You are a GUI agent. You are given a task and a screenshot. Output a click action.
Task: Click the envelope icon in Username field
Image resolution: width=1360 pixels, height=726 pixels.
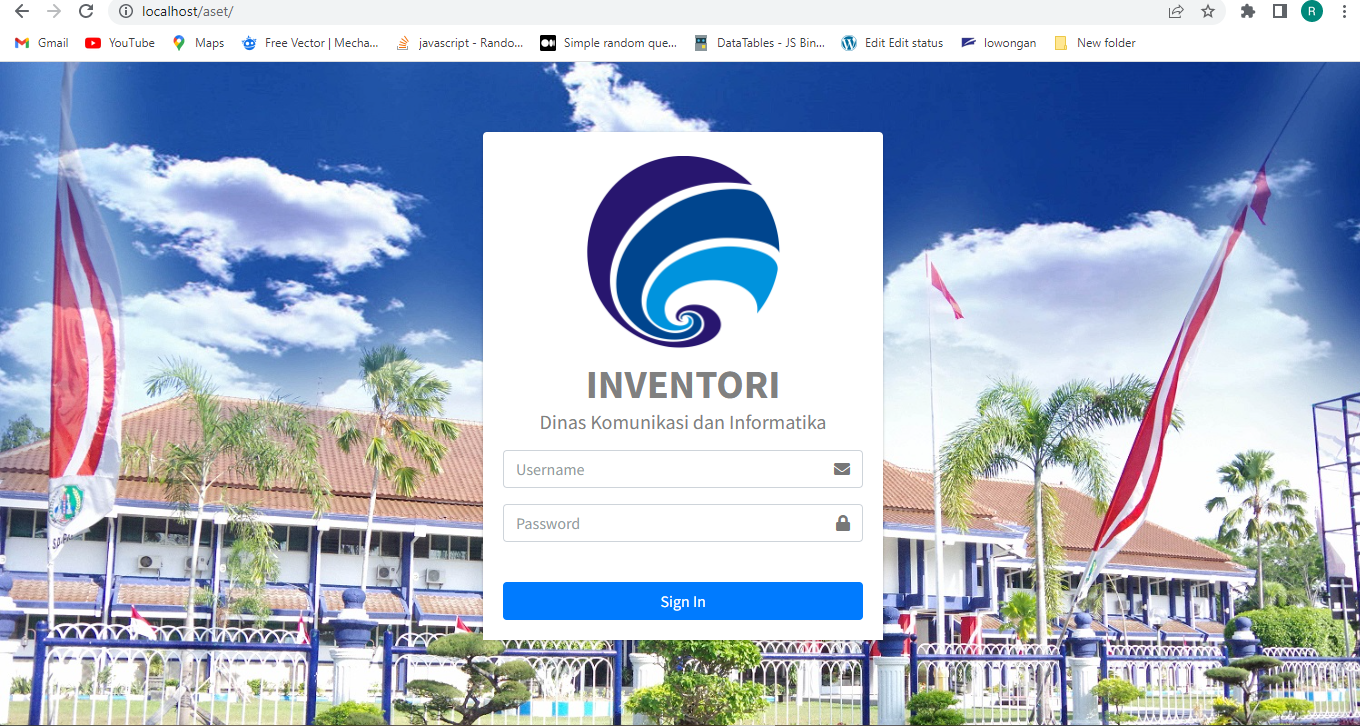pyautogui.click(x=841, y=469)
